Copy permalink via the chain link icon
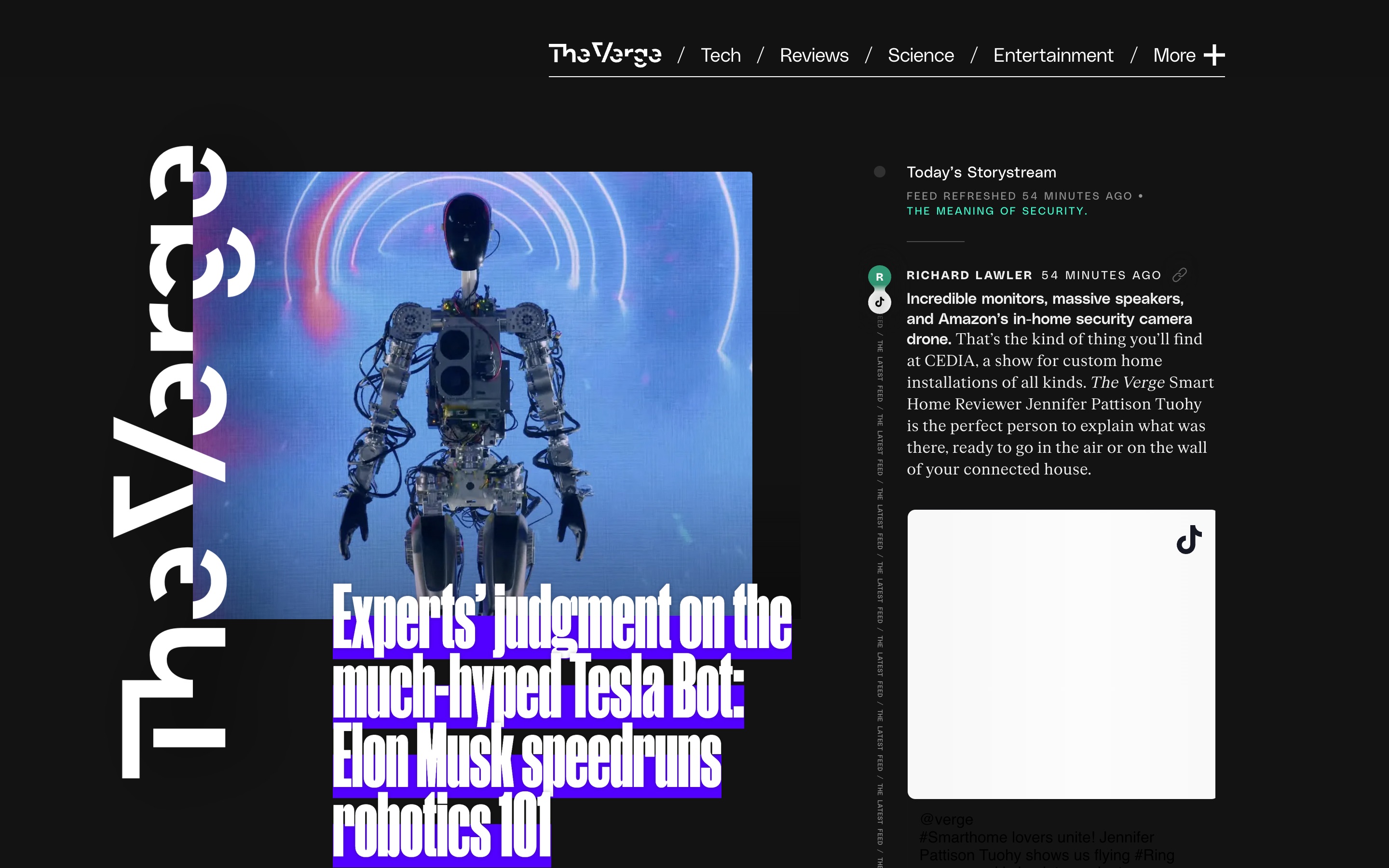The height and width of the screenshot is (868, 1389). click(1179, 275)
